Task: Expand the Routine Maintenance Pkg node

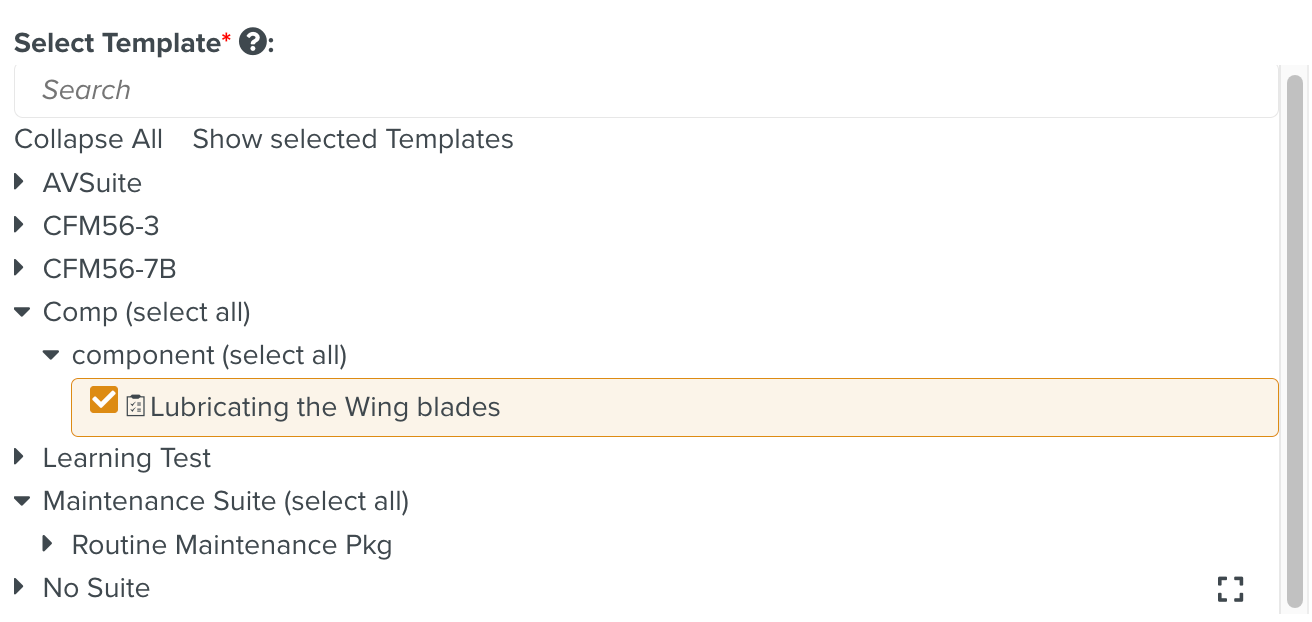Action: click(x=49, y=543)
